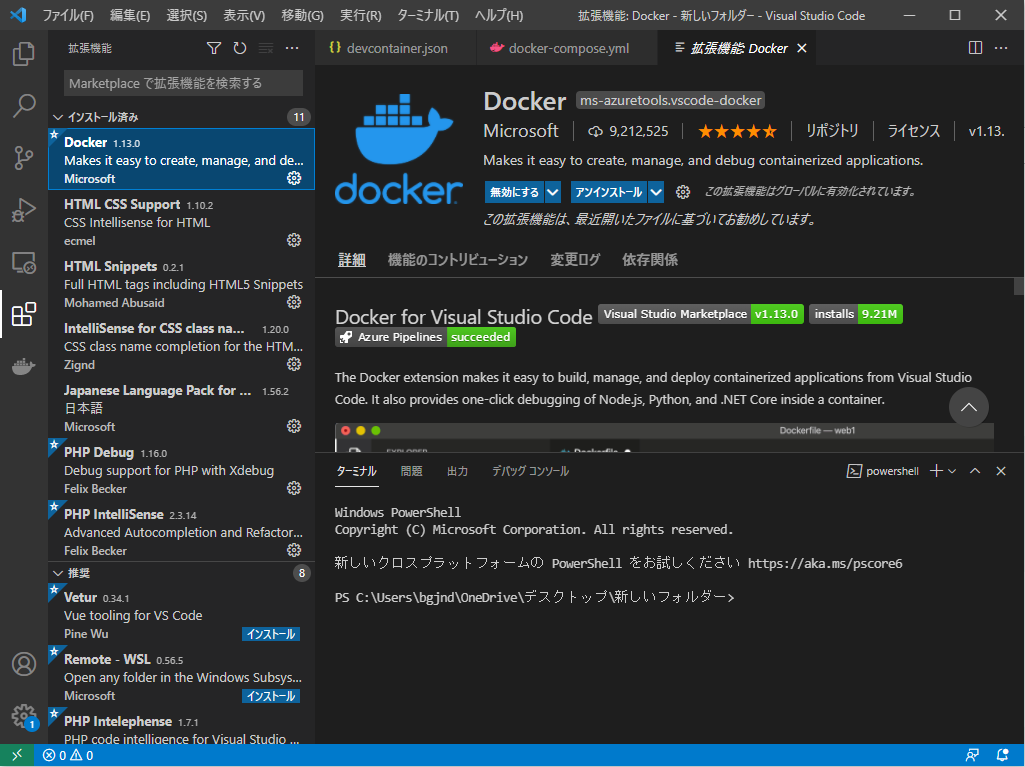Refresh the extensions list
The height and width of the screenshot is (767, 1025).
click(240, 48)
